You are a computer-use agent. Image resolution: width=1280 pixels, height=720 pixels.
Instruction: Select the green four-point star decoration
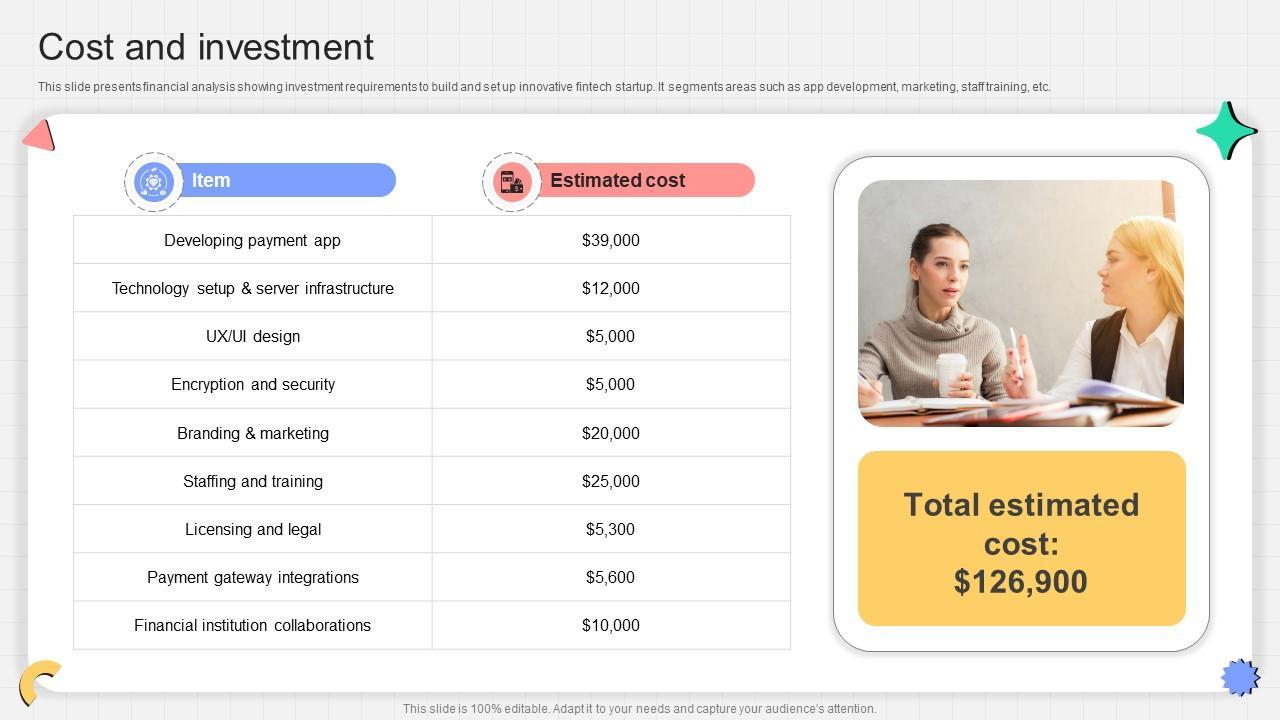coord(1226,131)
